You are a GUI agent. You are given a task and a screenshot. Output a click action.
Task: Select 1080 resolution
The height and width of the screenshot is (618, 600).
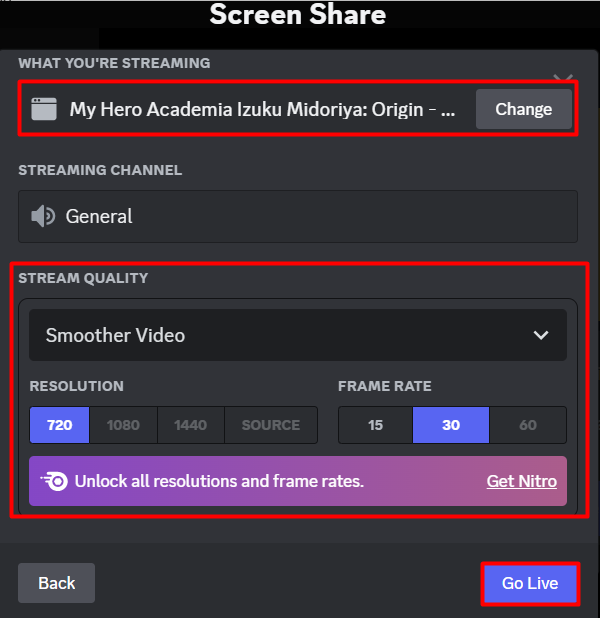[x=123, y=425]
